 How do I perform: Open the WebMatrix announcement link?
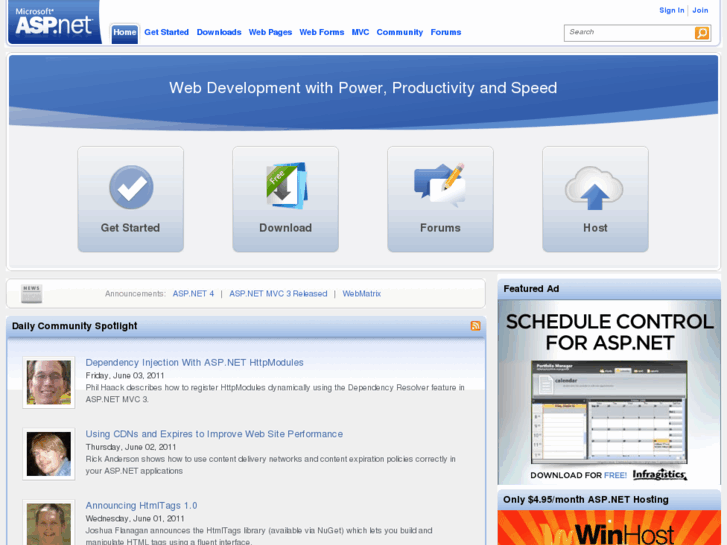coord(362,294)
